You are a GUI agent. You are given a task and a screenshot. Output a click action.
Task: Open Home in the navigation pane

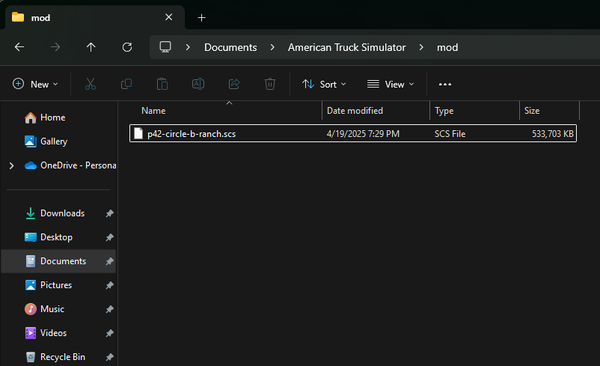(52, 118)
